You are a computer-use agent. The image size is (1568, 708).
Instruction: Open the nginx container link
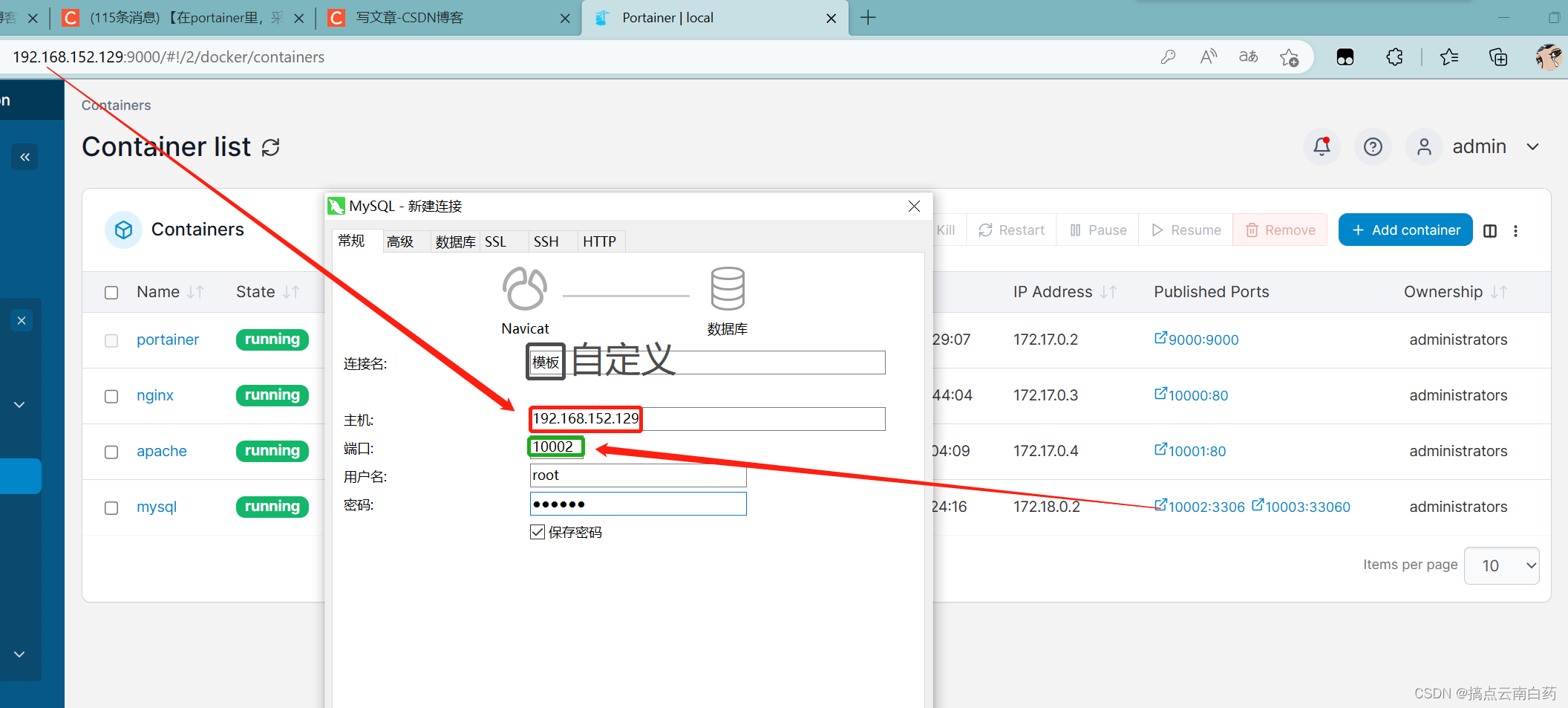click(155, 395)
